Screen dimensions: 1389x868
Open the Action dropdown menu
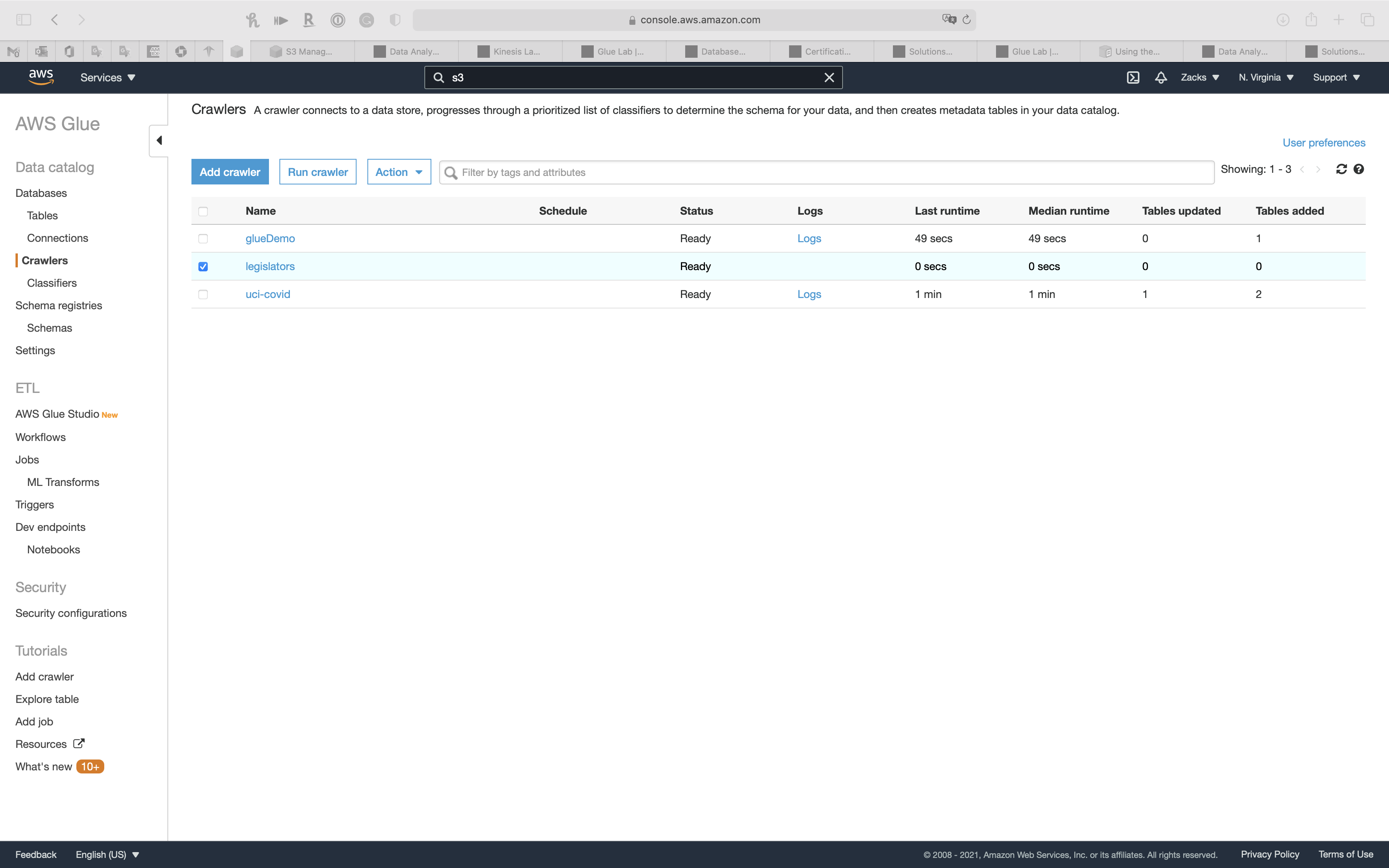click(399, 172)
